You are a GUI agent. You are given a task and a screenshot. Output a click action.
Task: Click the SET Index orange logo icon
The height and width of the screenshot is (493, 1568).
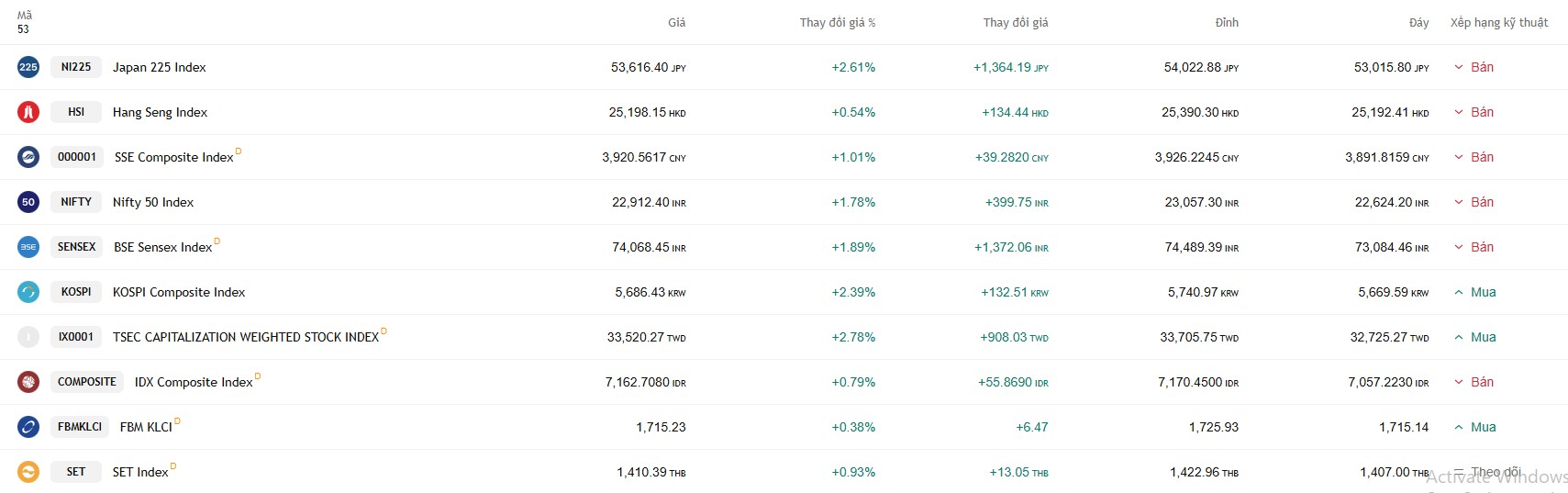[28, 472]
